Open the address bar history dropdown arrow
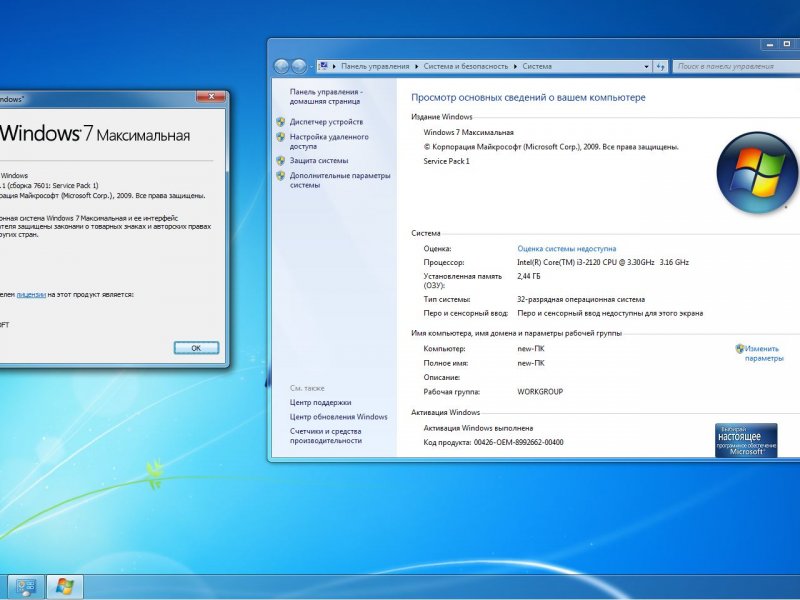Viewport: 800px width, 600px height. (x=646, y=66)
